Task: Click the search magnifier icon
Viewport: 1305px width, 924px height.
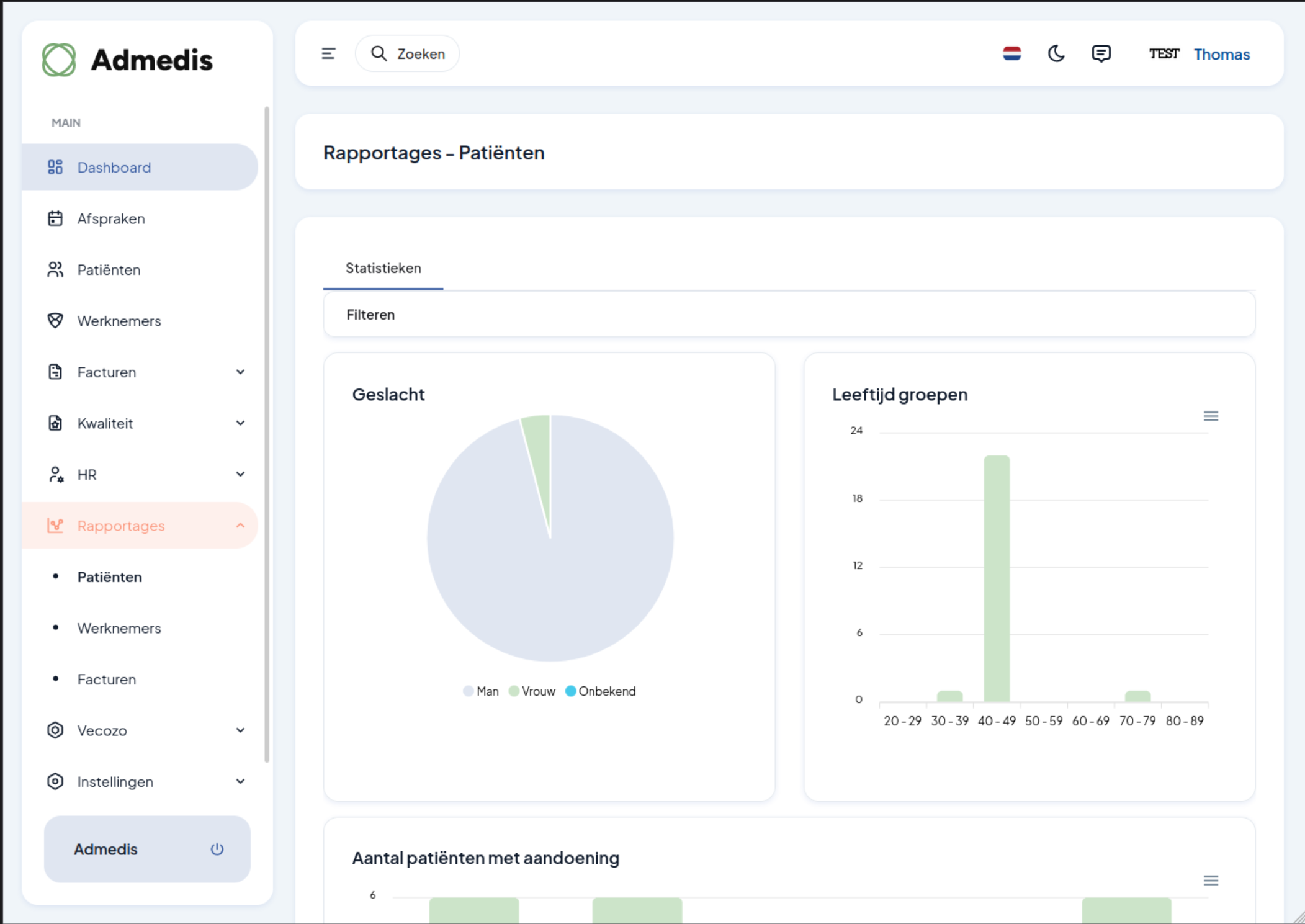Action: click(379, 54)
